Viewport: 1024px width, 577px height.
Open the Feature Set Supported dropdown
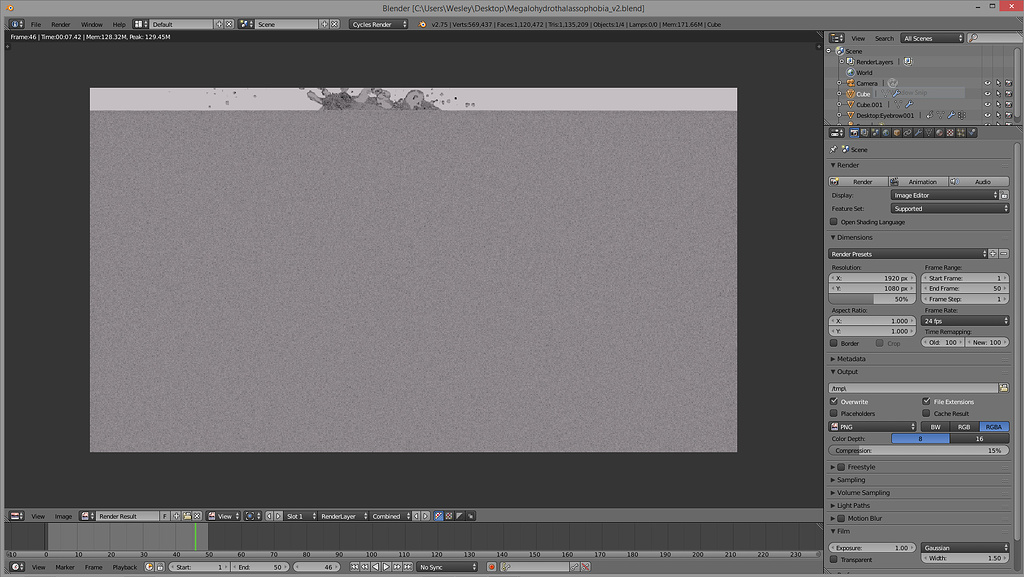(950, 208)
